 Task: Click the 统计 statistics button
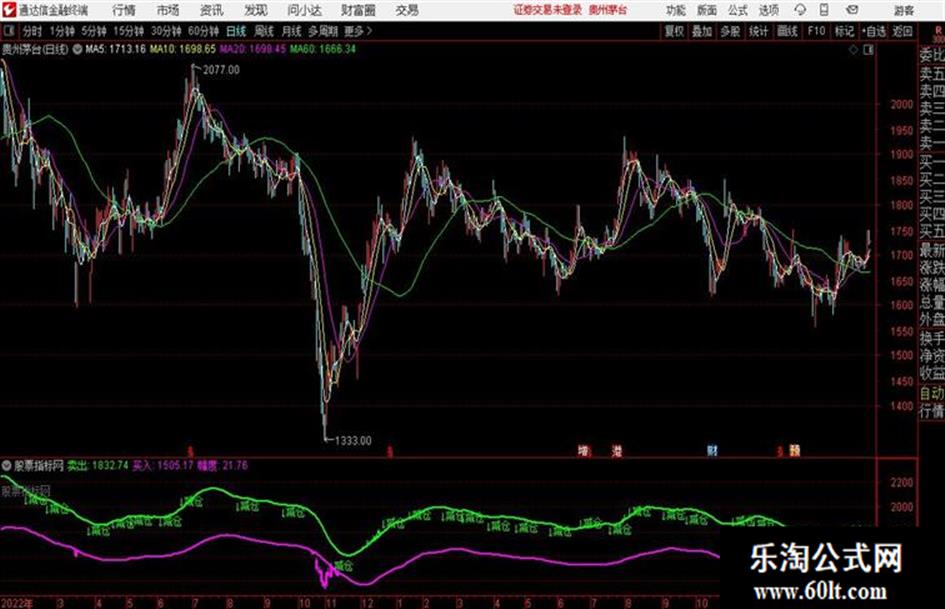click(x=759, y=31)
